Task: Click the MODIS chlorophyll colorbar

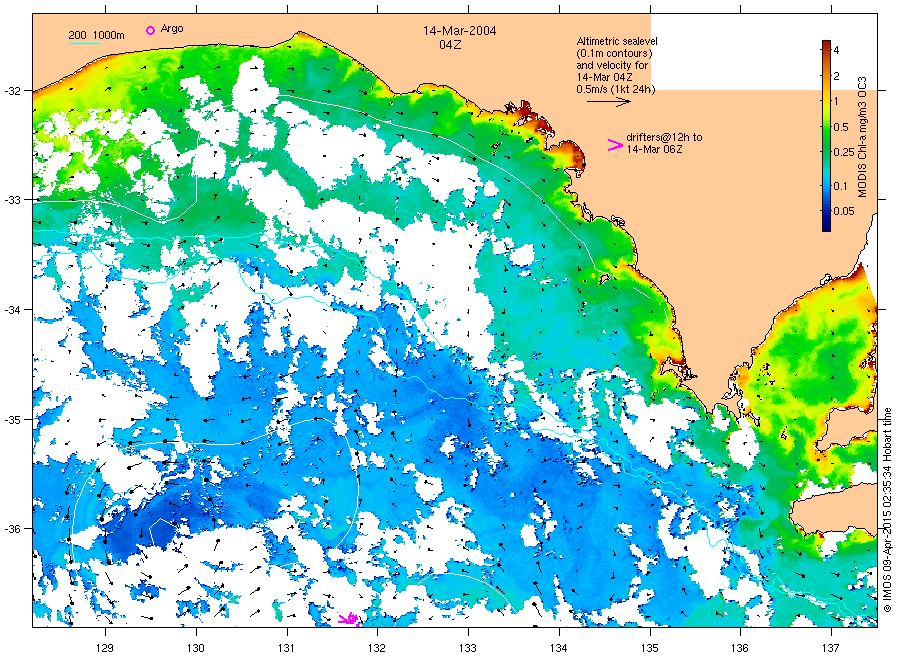Action: point(826,136)
